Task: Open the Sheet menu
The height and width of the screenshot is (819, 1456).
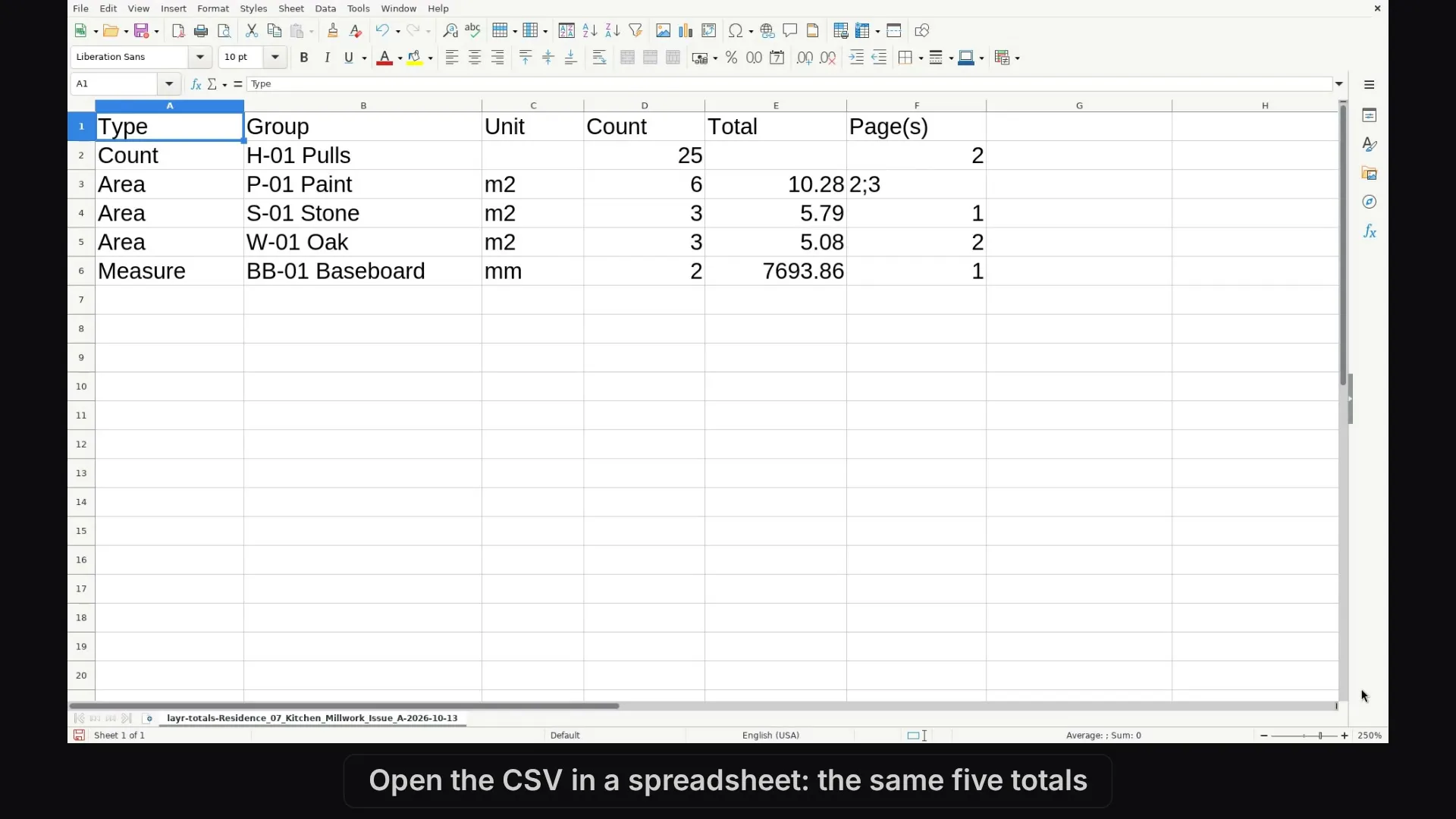Action: (291, 8)
